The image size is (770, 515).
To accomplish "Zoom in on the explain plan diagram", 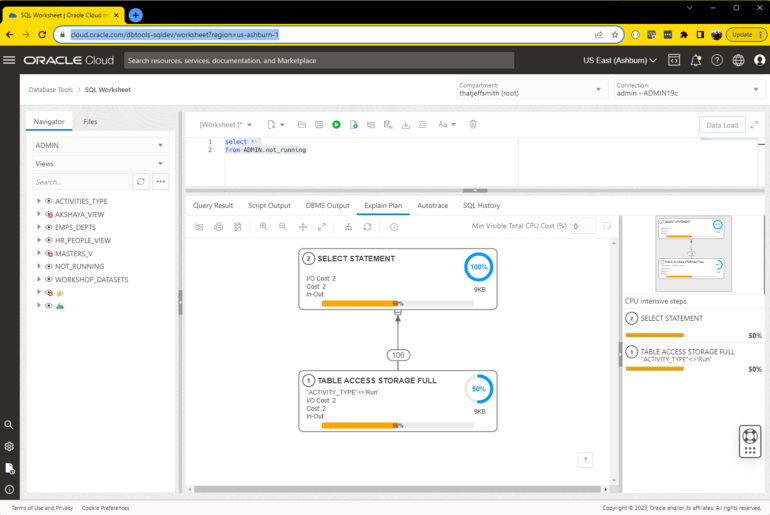I will (264, 227).
